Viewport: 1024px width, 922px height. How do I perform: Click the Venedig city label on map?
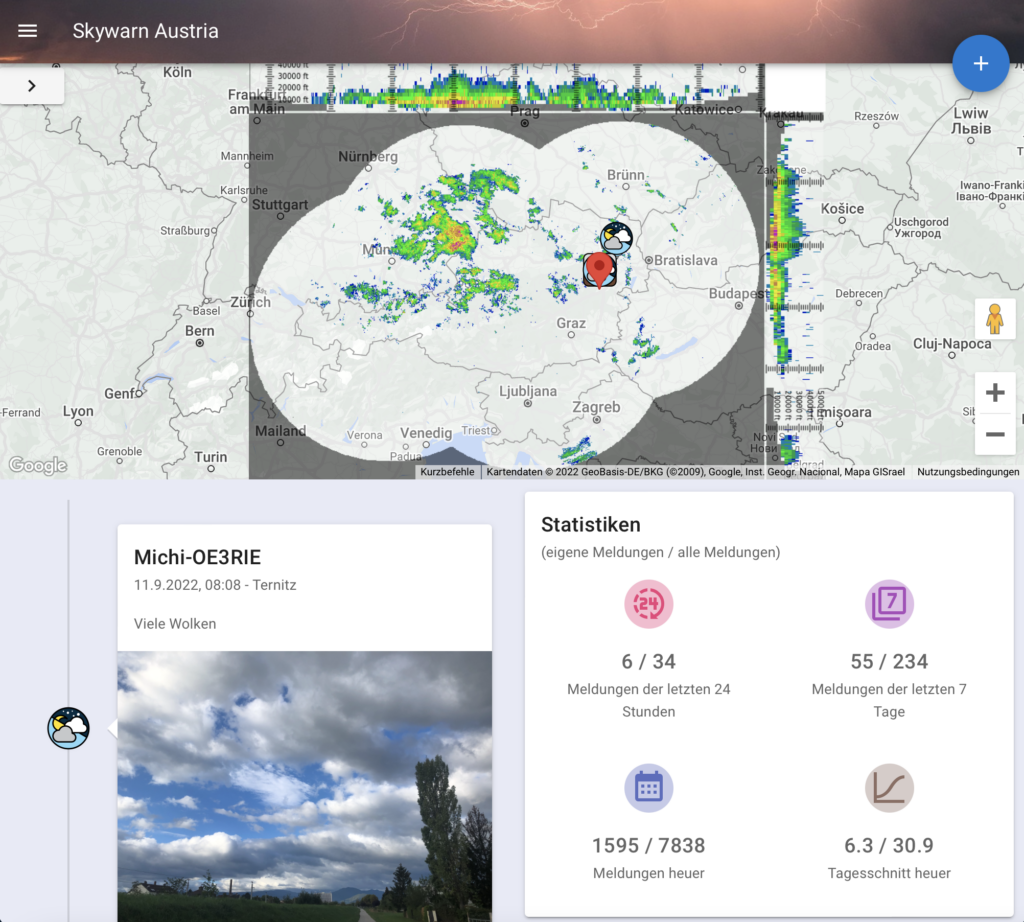pos(426,433)
